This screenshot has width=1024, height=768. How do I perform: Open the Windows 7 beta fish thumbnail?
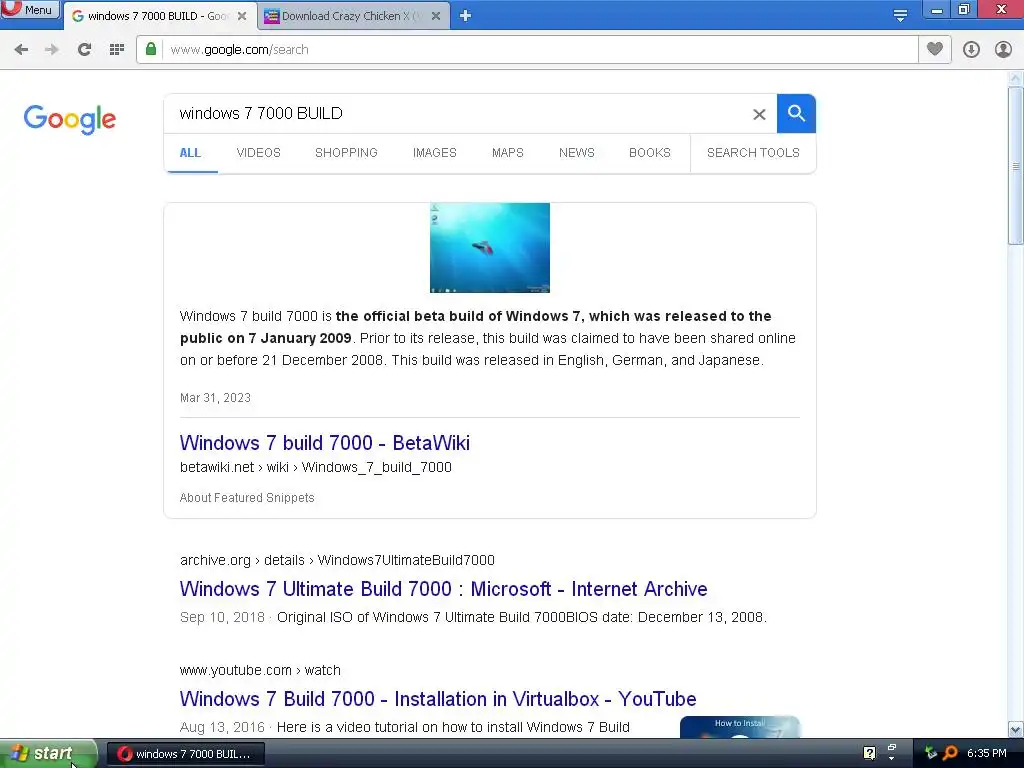pos(490,248)
